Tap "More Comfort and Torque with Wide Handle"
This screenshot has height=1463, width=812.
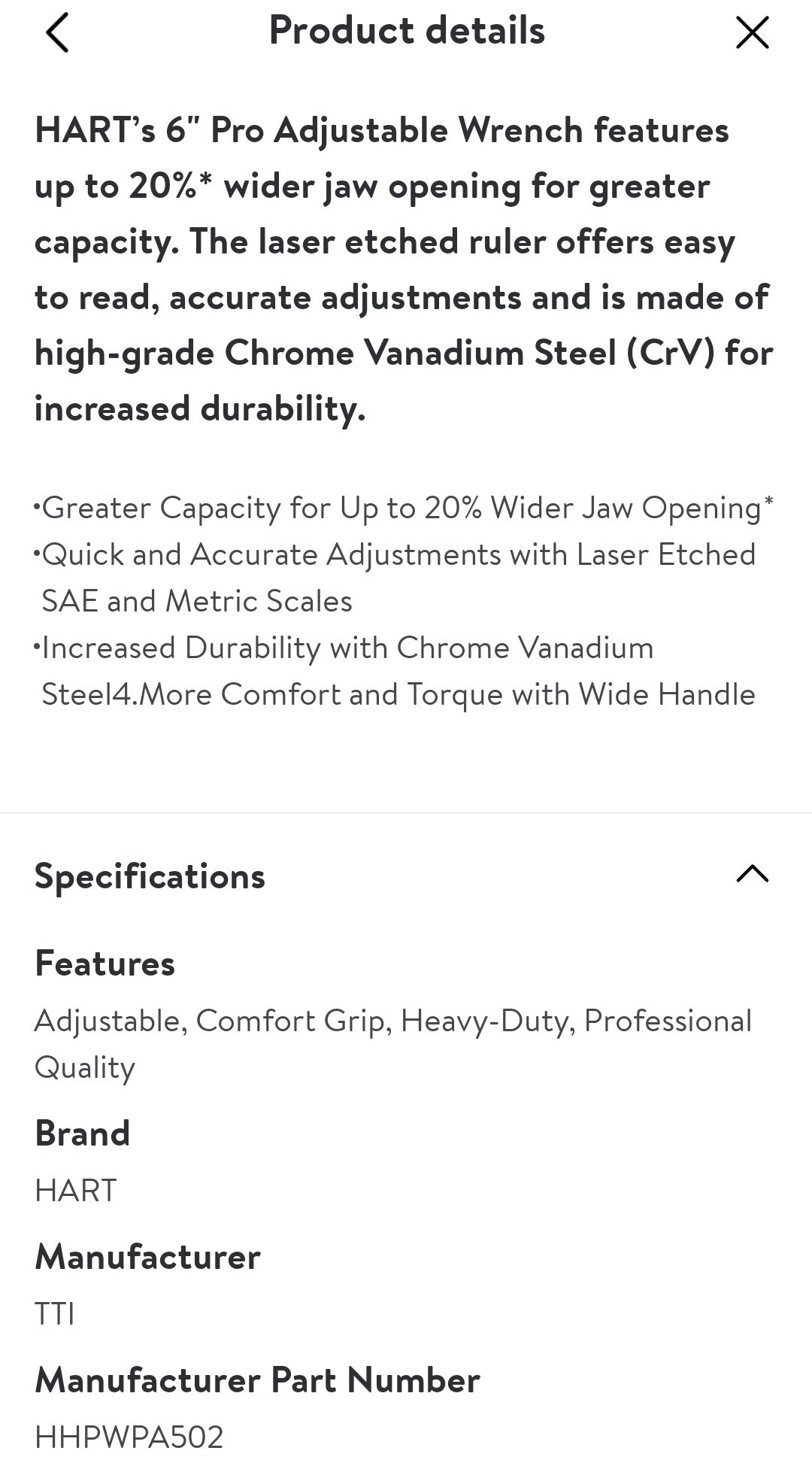(x=447, y=695)
